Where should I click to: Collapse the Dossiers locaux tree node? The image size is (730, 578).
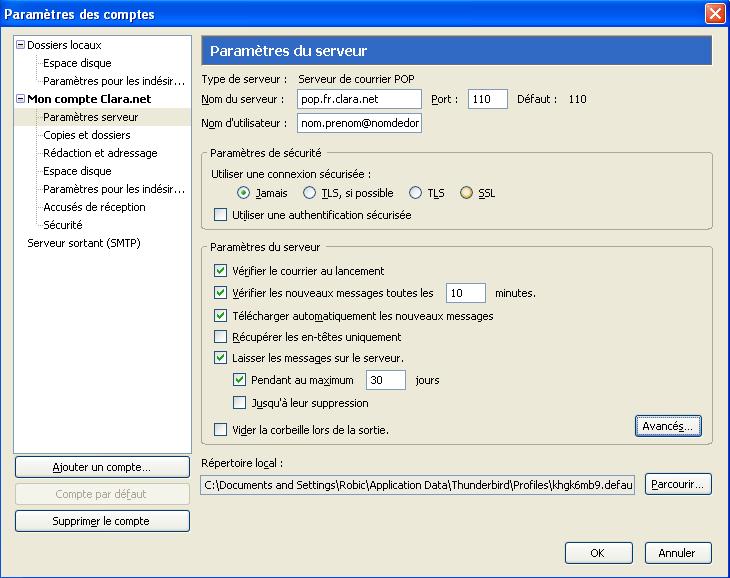[21, 45]
